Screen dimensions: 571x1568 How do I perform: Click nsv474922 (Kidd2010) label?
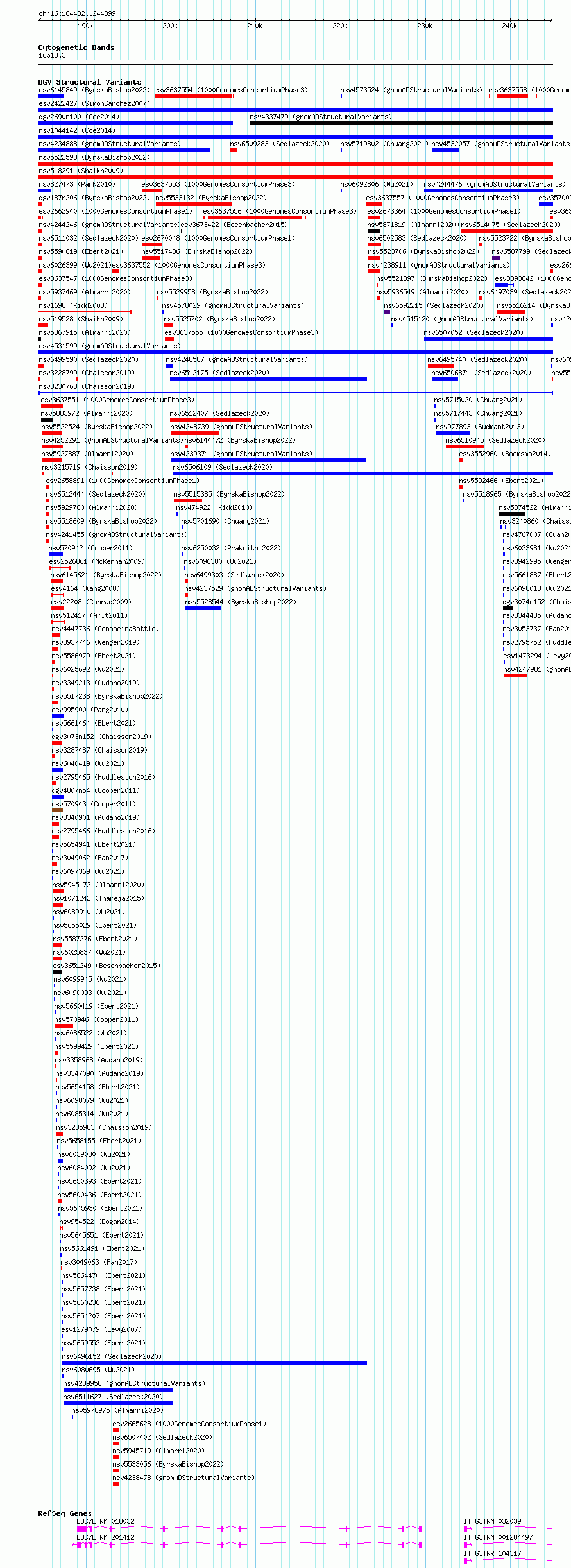(215, 508)
